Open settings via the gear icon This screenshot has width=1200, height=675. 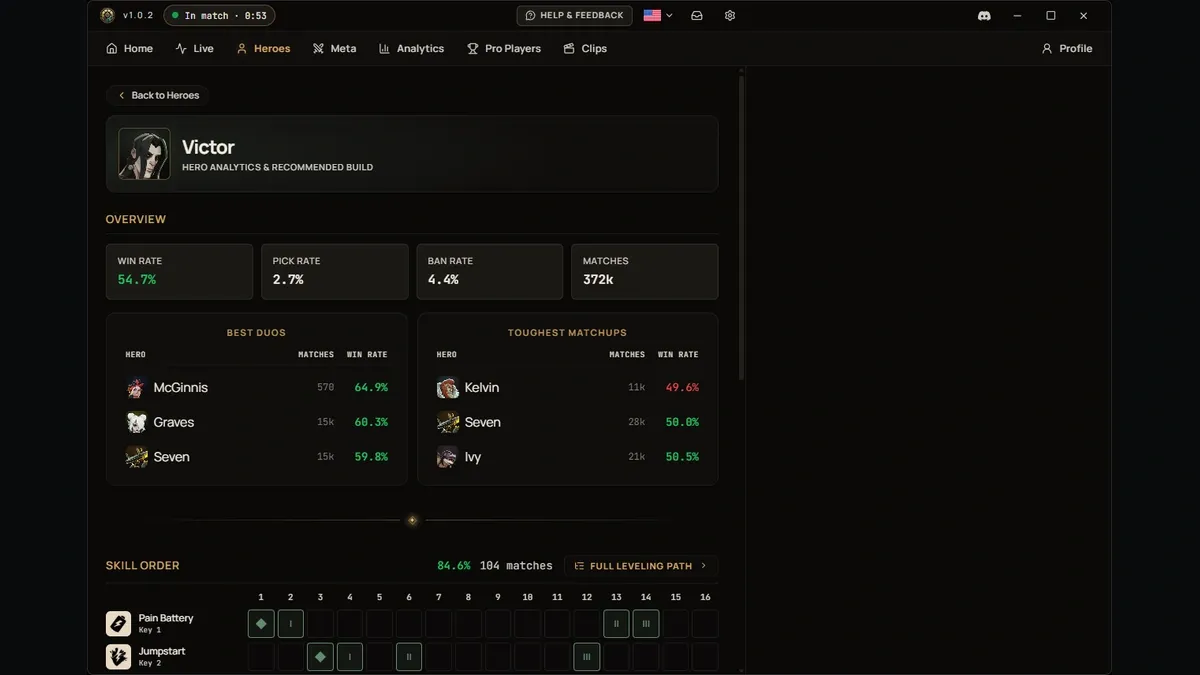pos(730,16)
